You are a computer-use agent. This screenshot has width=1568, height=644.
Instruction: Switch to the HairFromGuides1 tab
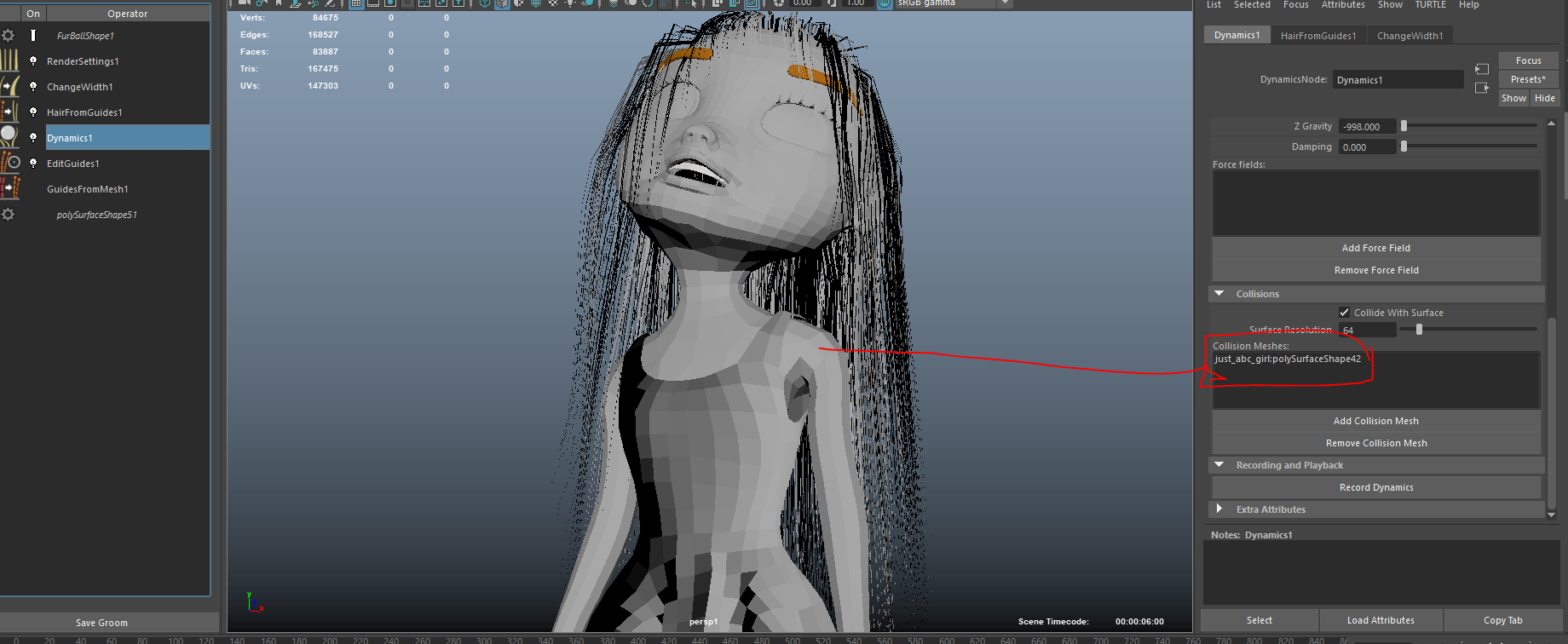(x=1317, y=36)
